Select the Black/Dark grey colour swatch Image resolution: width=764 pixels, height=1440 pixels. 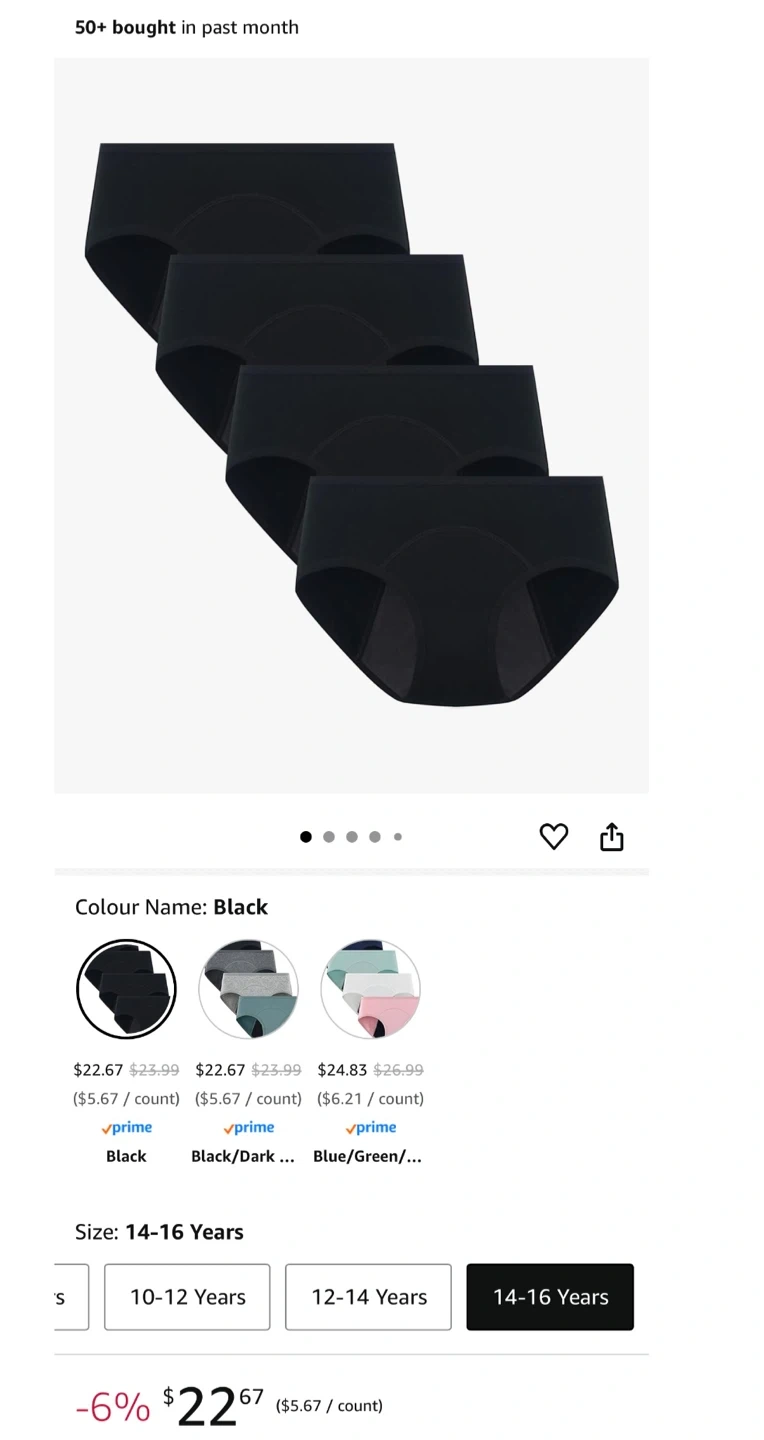(248, 989)
